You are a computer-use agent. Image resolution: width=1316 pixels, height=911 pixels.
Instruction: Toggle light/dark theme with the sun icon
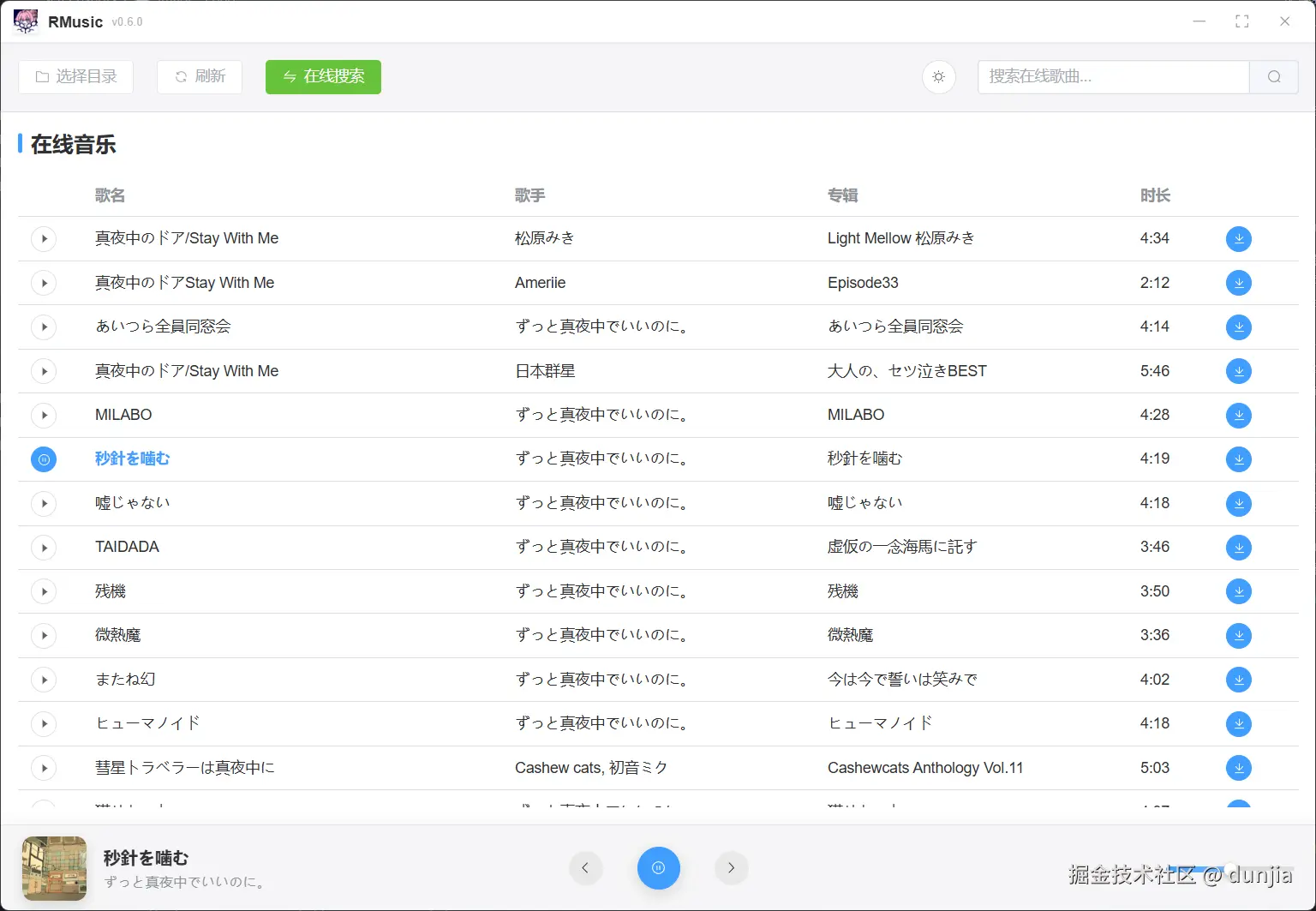pos(938,77)
